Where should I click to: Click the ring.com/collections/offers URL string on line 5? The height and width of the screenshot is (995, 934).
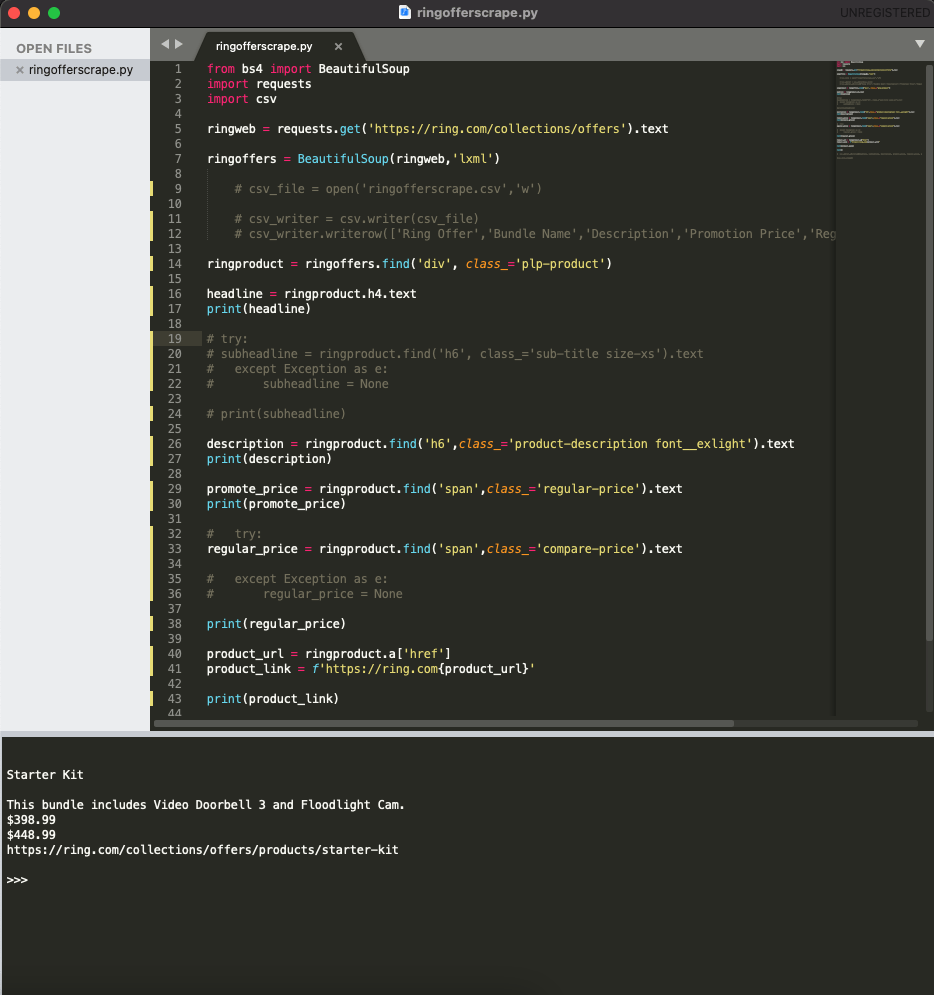[497, 129]
